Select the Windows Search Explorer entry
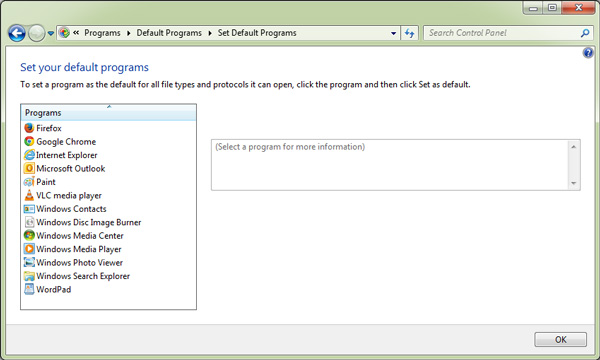Image resolution: width=600 pixels, height=360 pixels. pyautogui.click(x=83, y=276)
